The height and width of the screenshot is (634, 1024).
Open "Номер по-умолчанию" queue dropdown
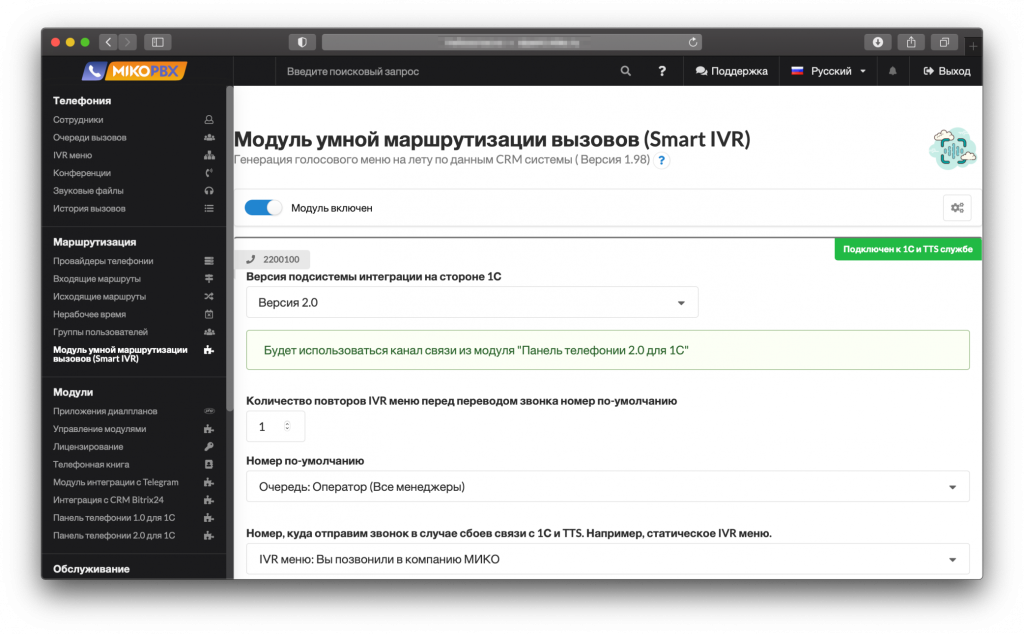point(607,487)
